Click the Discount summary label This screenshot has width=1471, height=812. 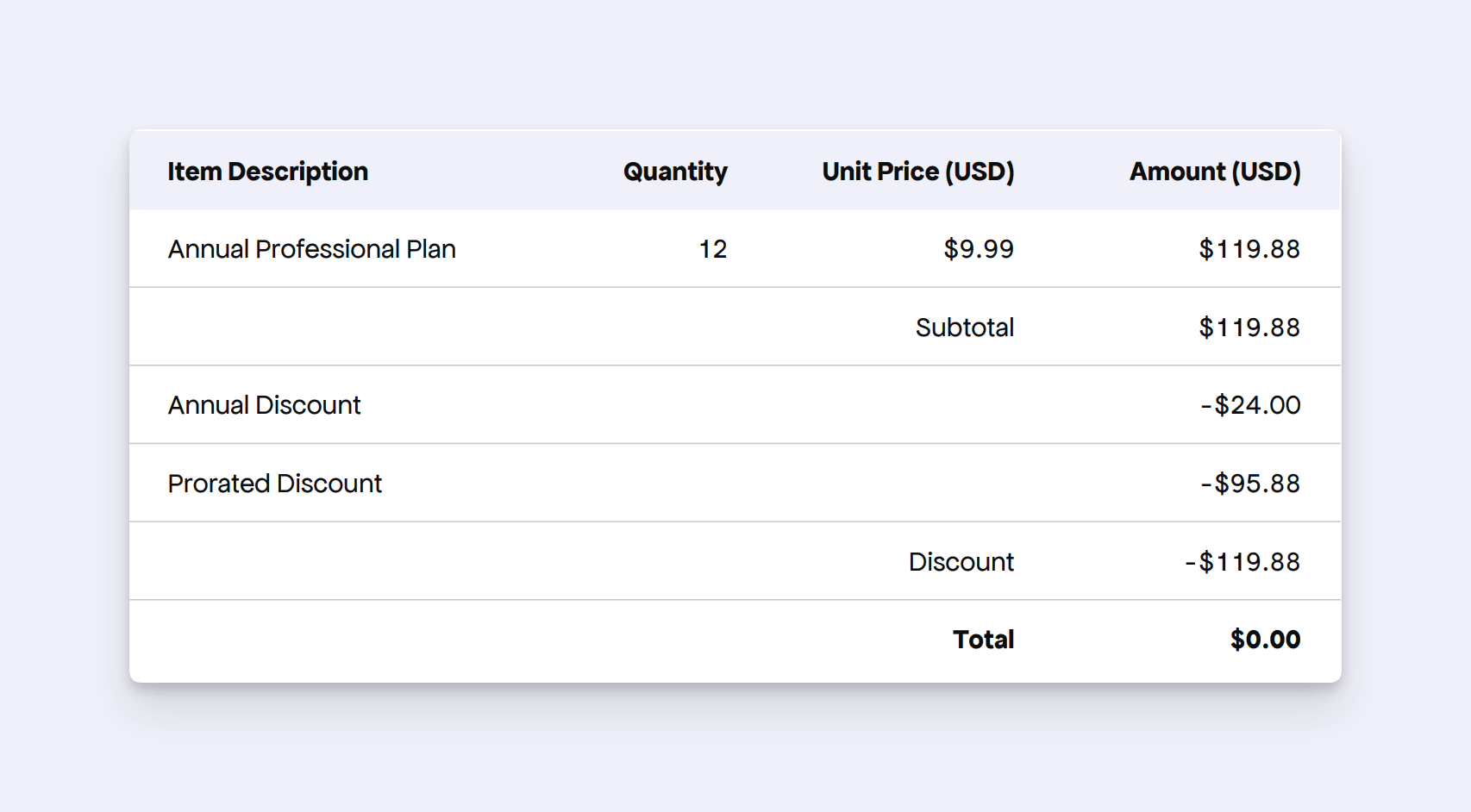tap(961, 562)
